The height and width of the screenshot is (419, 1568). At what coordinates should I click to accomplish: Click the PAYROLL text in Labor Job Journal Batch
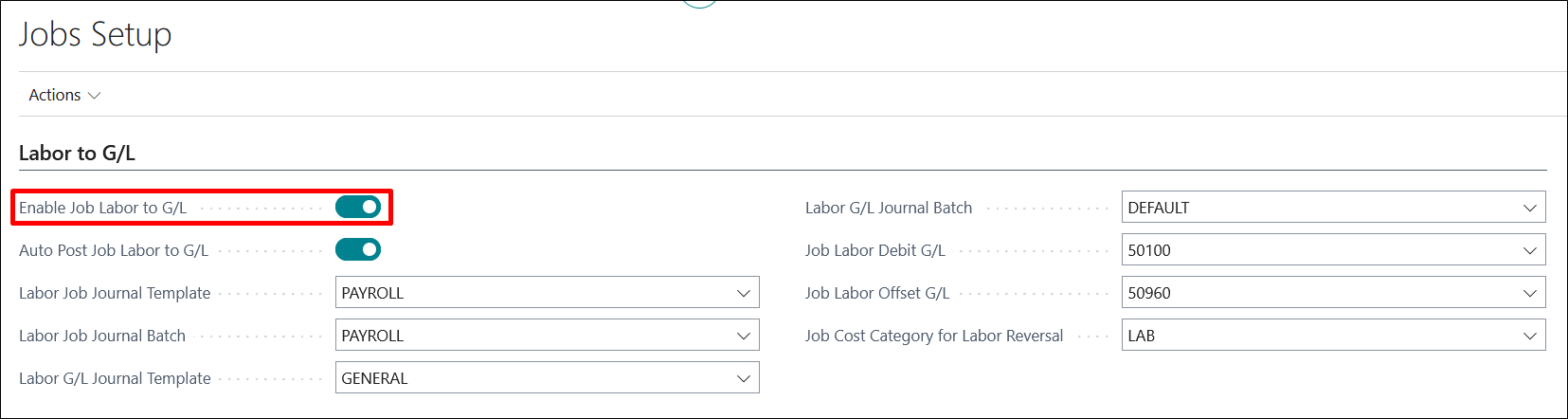tap(373, 336)
